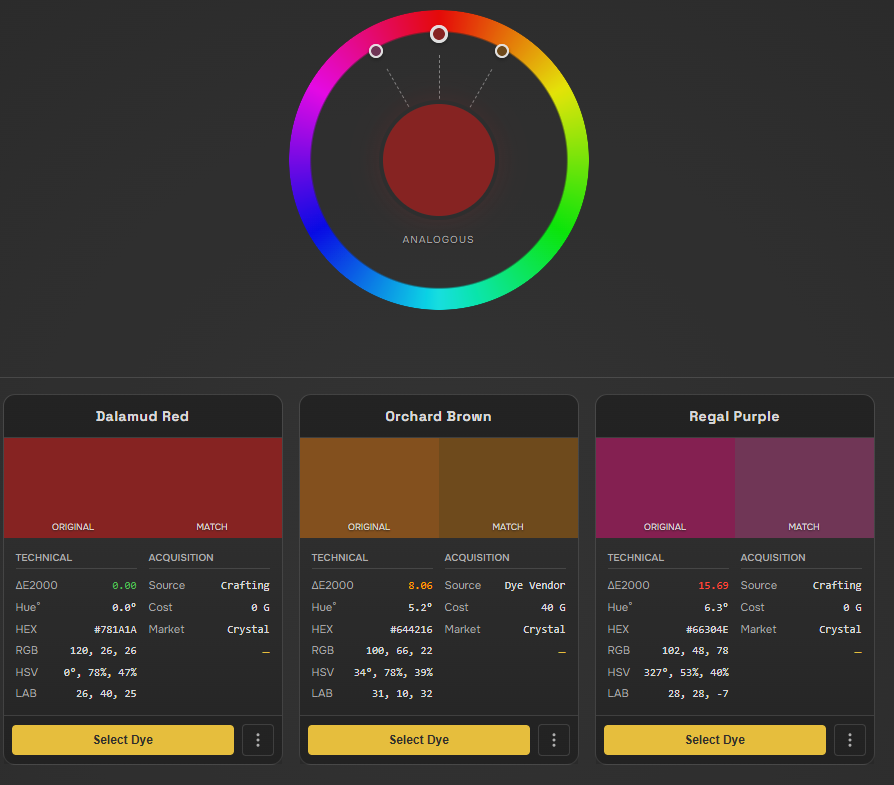Click Dalamud Red match swatch

coord(212,487)
